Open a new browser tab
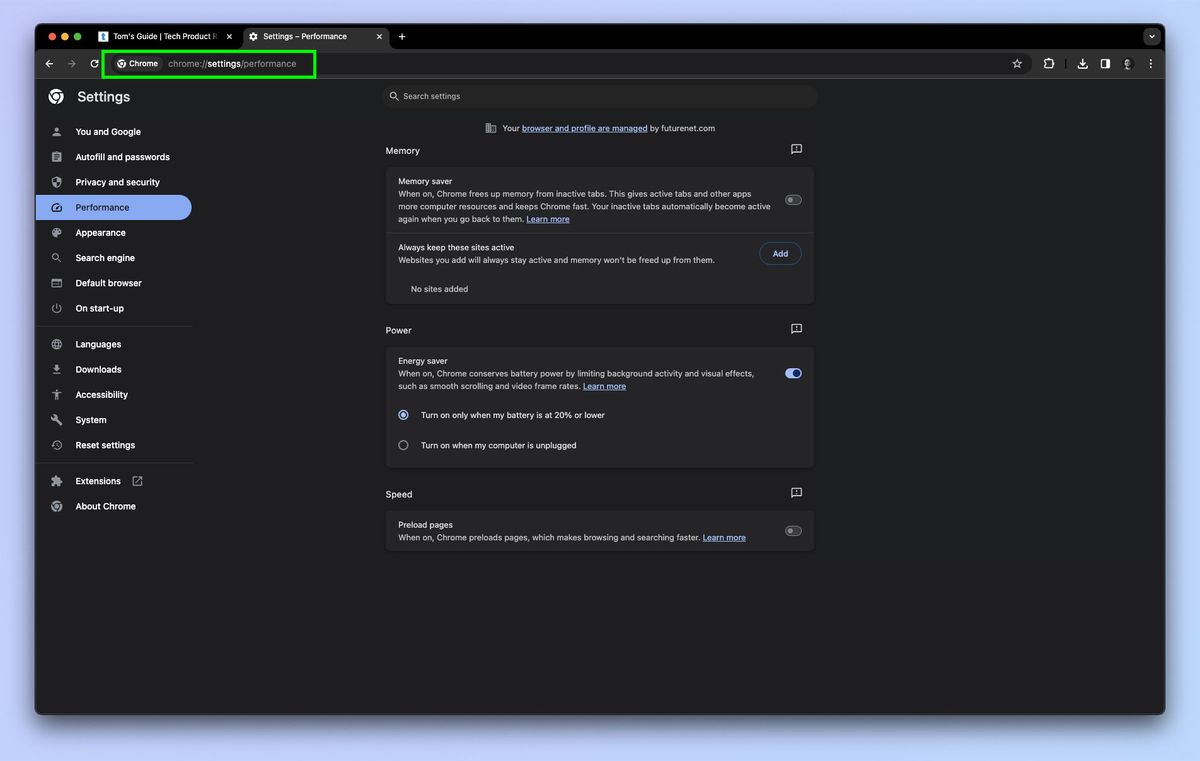This screenshot has width=1200, height=761. 402,36
